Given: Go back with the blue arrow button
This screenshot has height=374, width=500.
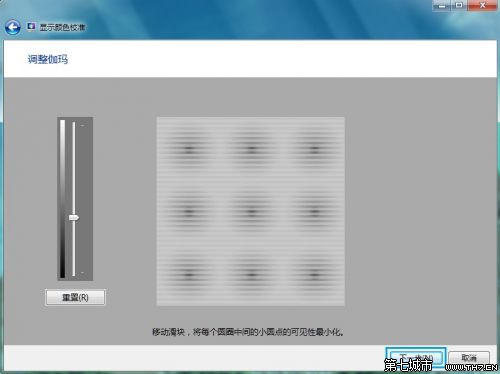Looking at the screenshot, I should (x=13, y=27).
